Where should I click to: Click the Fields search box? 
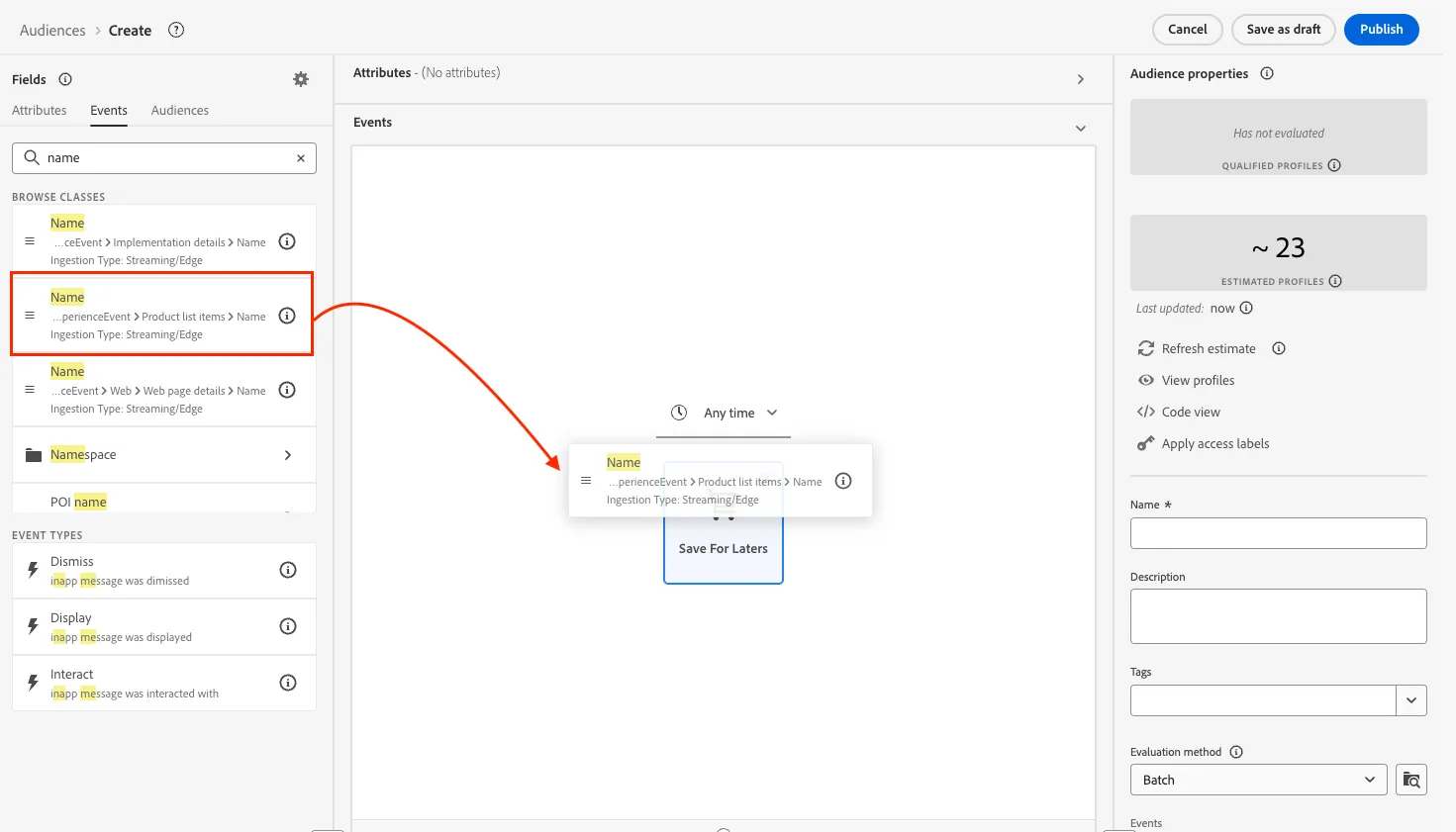(x=164, y=158)
